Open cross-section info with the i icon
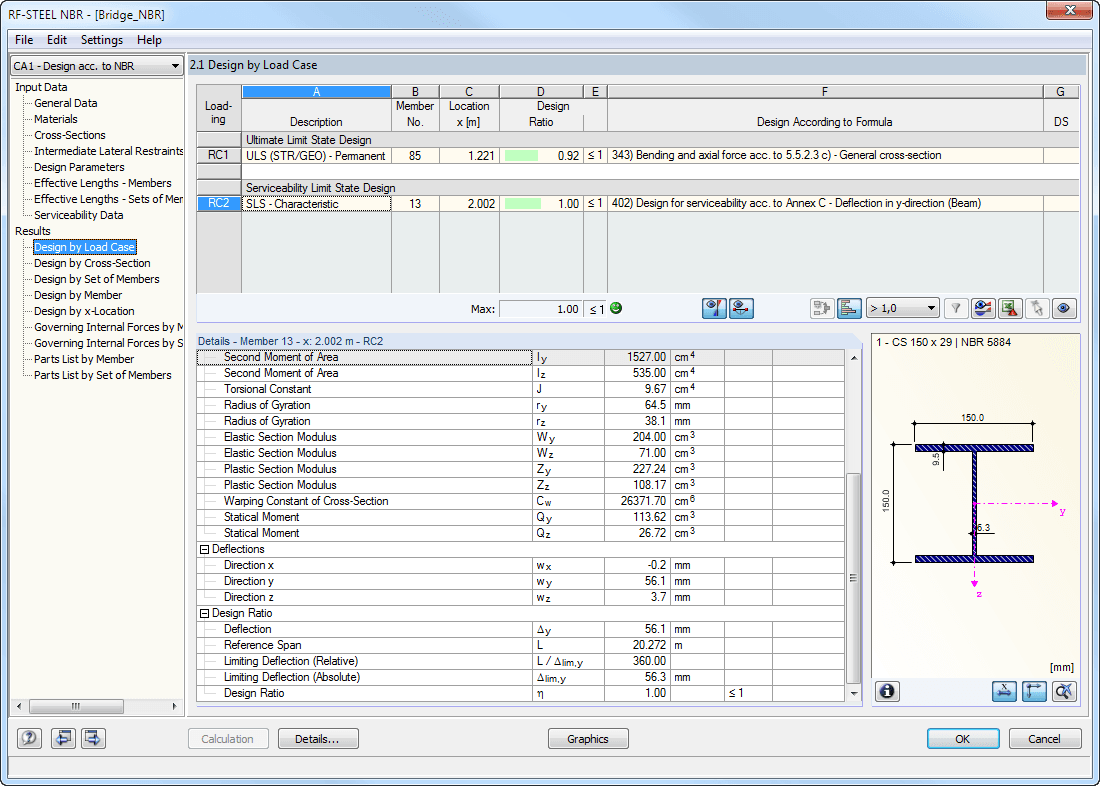 pos(887,691)
